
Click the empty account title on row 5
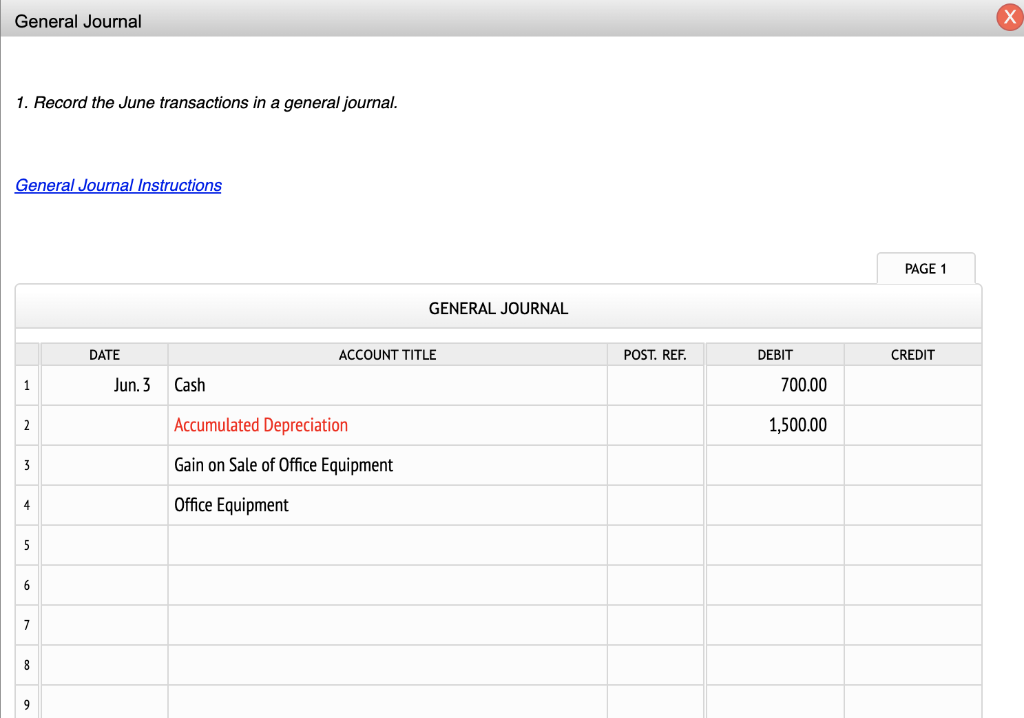387,545
